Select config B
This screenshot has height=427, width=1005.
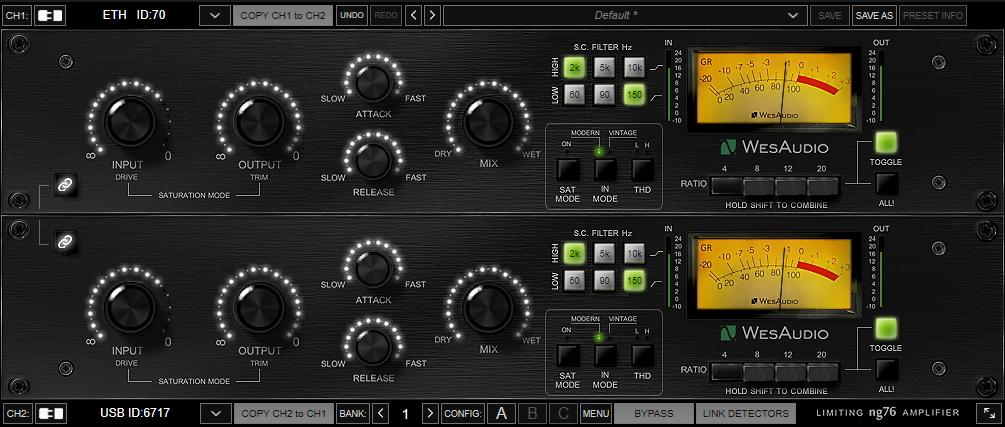532,413
